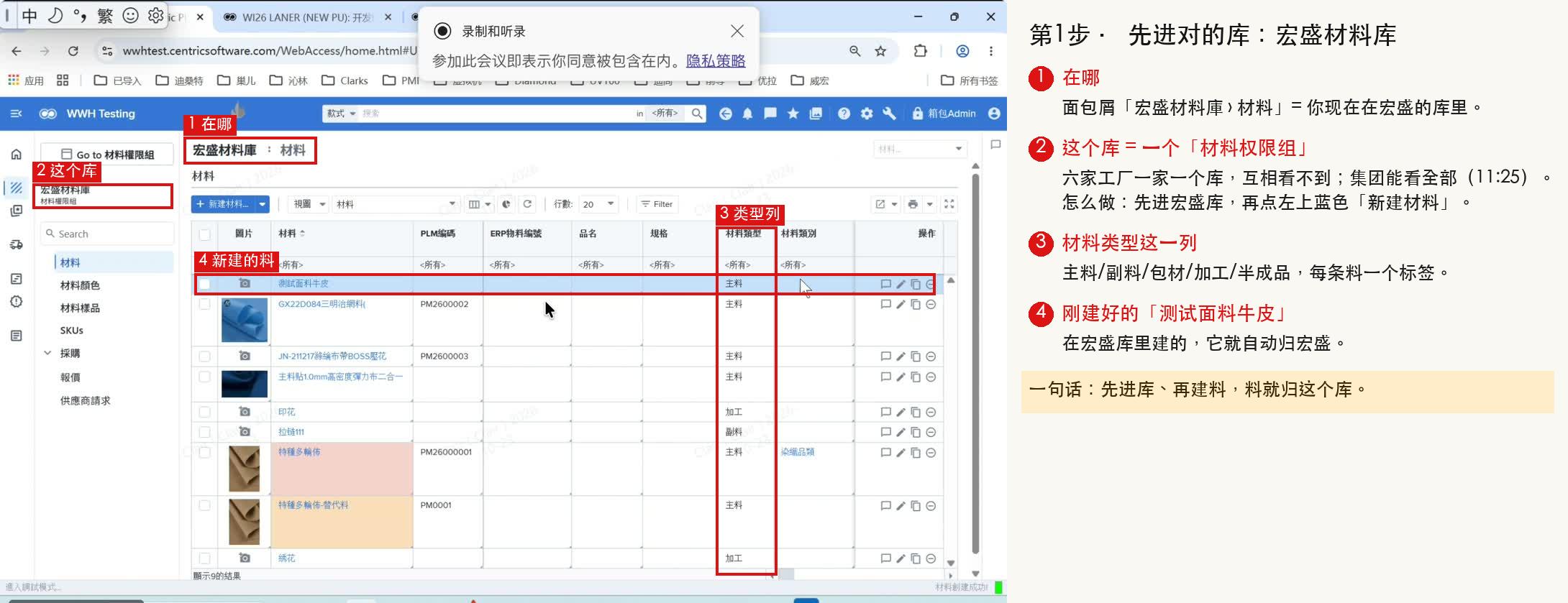Screen dimensions: 1568x603
Task: Open the 款式 search type dropdown
Action: pyautogui.click(x=341, y=114)
